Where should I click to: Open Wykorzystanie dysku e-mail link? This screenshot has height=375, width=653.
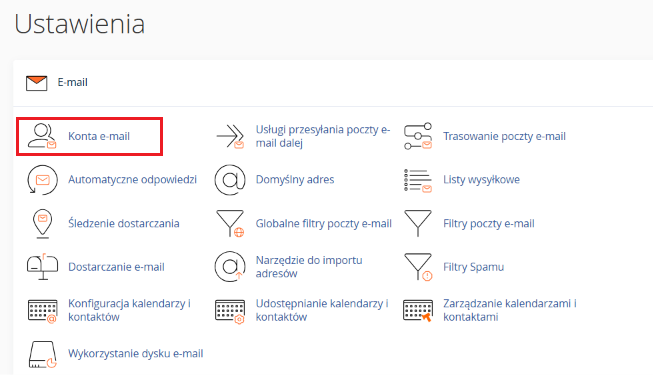136,353
